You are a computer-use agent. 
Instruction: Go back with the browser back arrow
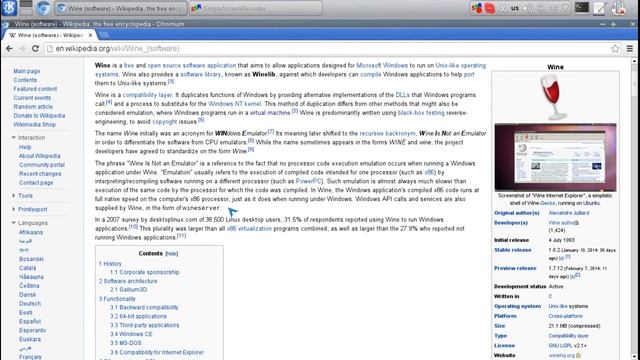pyautogui.click(x=9, y=49)
